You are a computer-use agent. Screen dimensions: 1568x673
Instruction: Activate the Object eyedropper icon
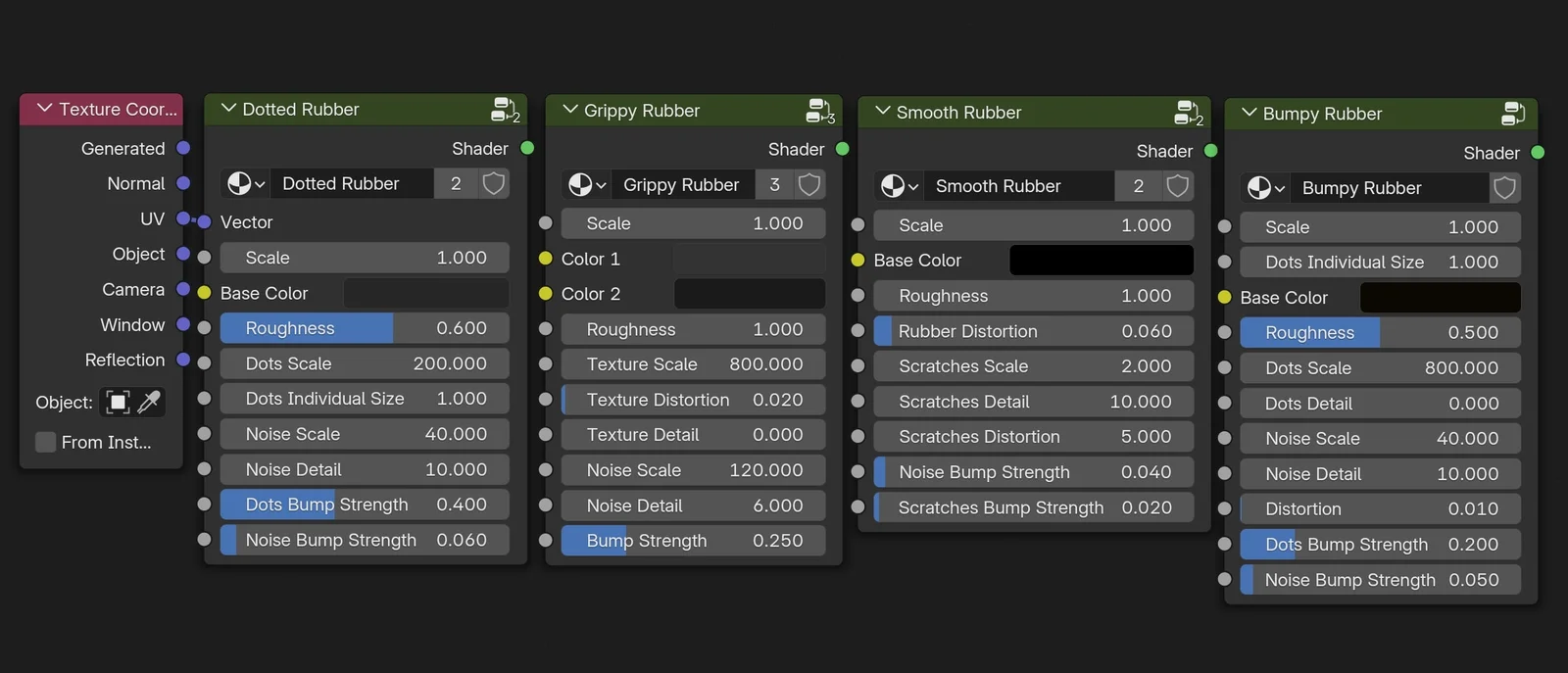149,402
